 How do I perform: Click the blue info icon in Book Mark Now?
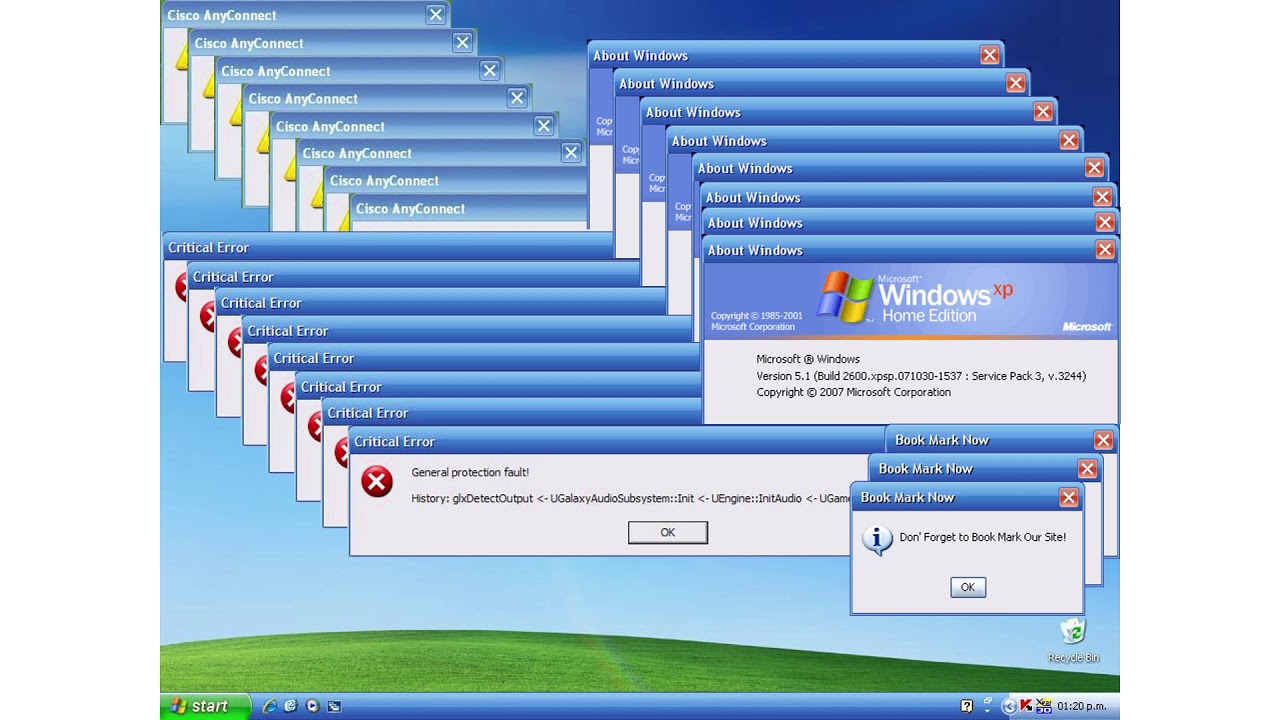tap(877, 541)
